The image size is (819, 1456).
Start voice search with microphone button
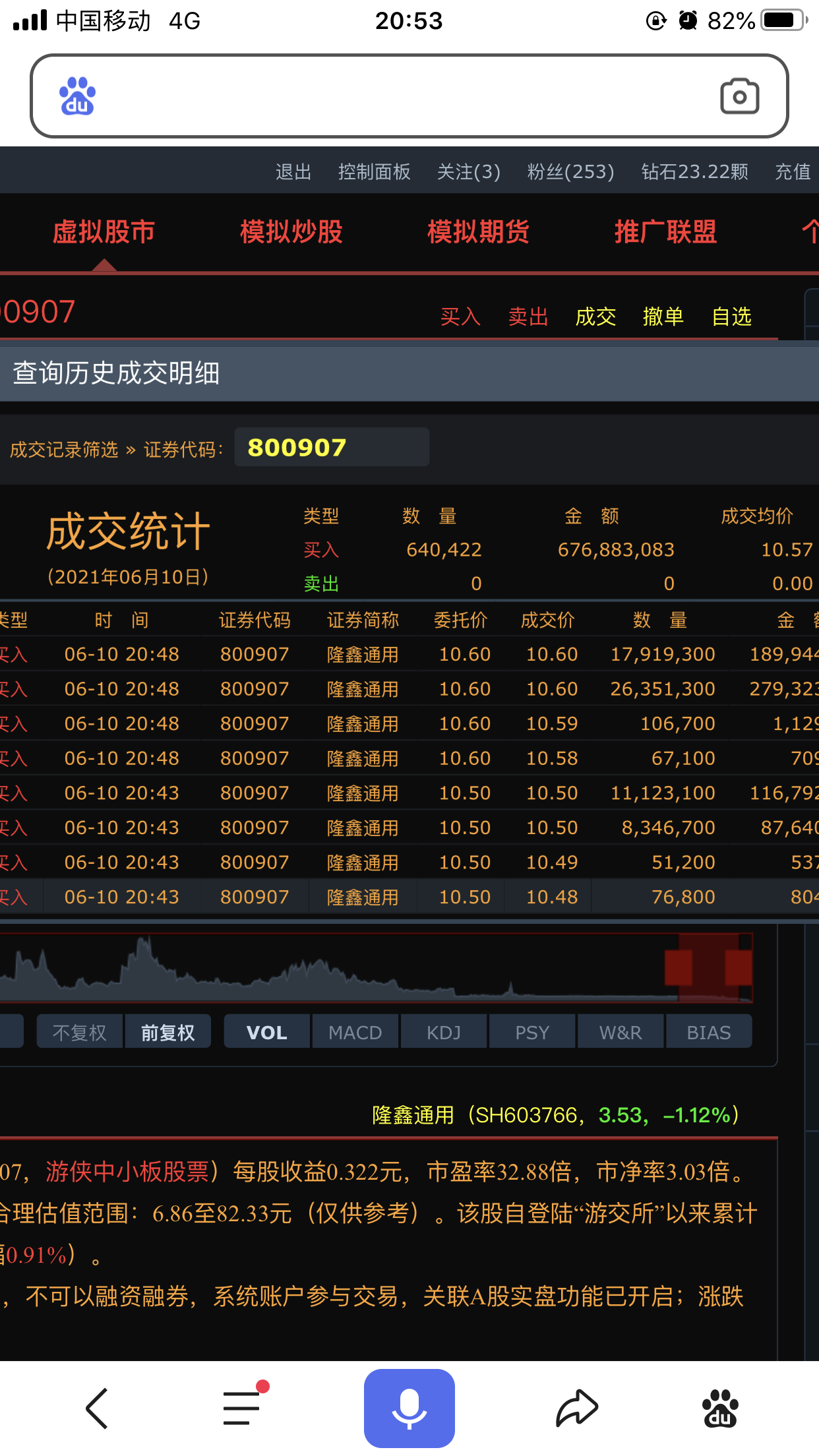409,1408
